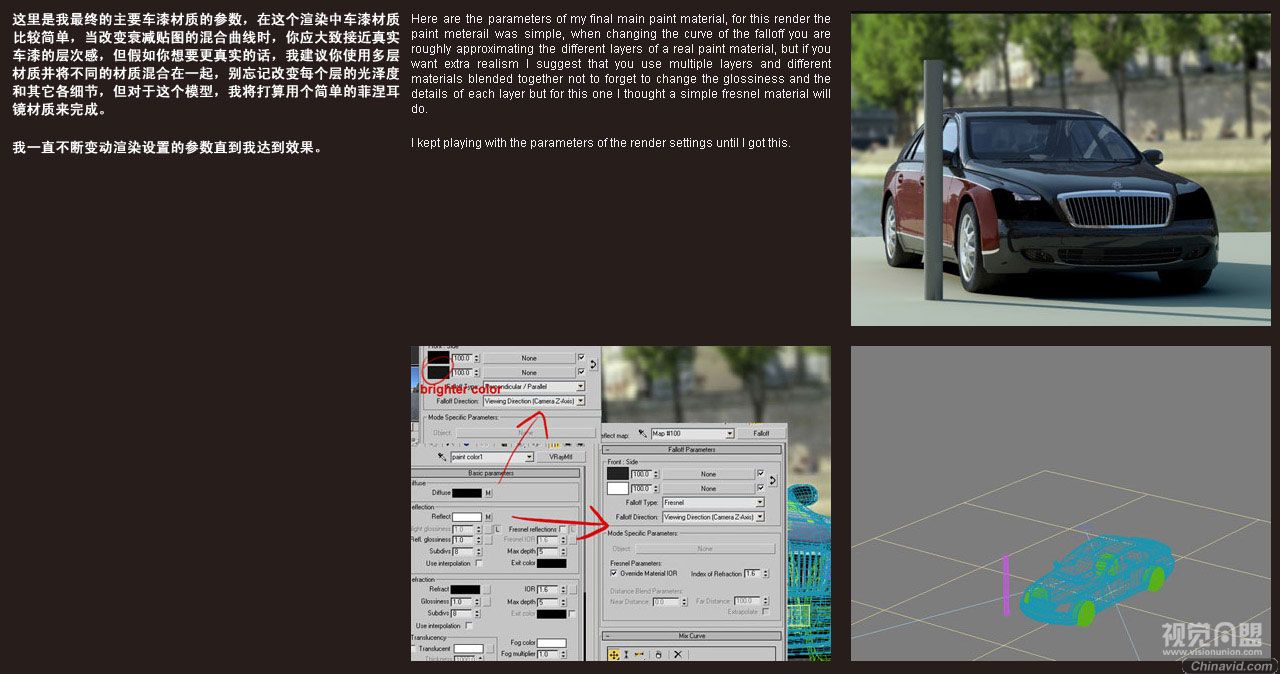1280x674 pixels.
Task: Click the white Fog color swatch
Action: click(x=551, y=642)
